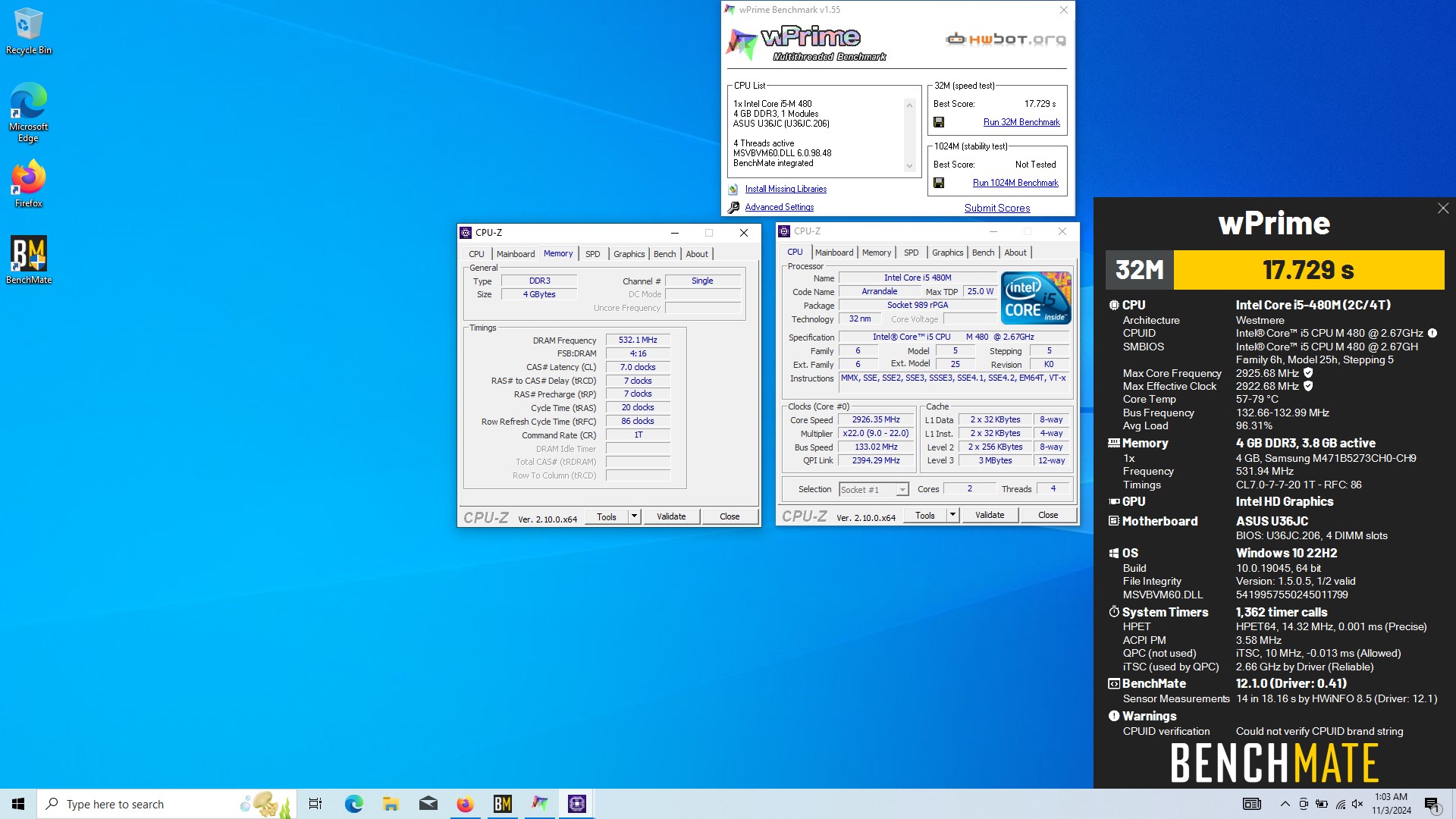
Task: Click Validate in the Memory CPU-Z window
Action: click(671, 516)
